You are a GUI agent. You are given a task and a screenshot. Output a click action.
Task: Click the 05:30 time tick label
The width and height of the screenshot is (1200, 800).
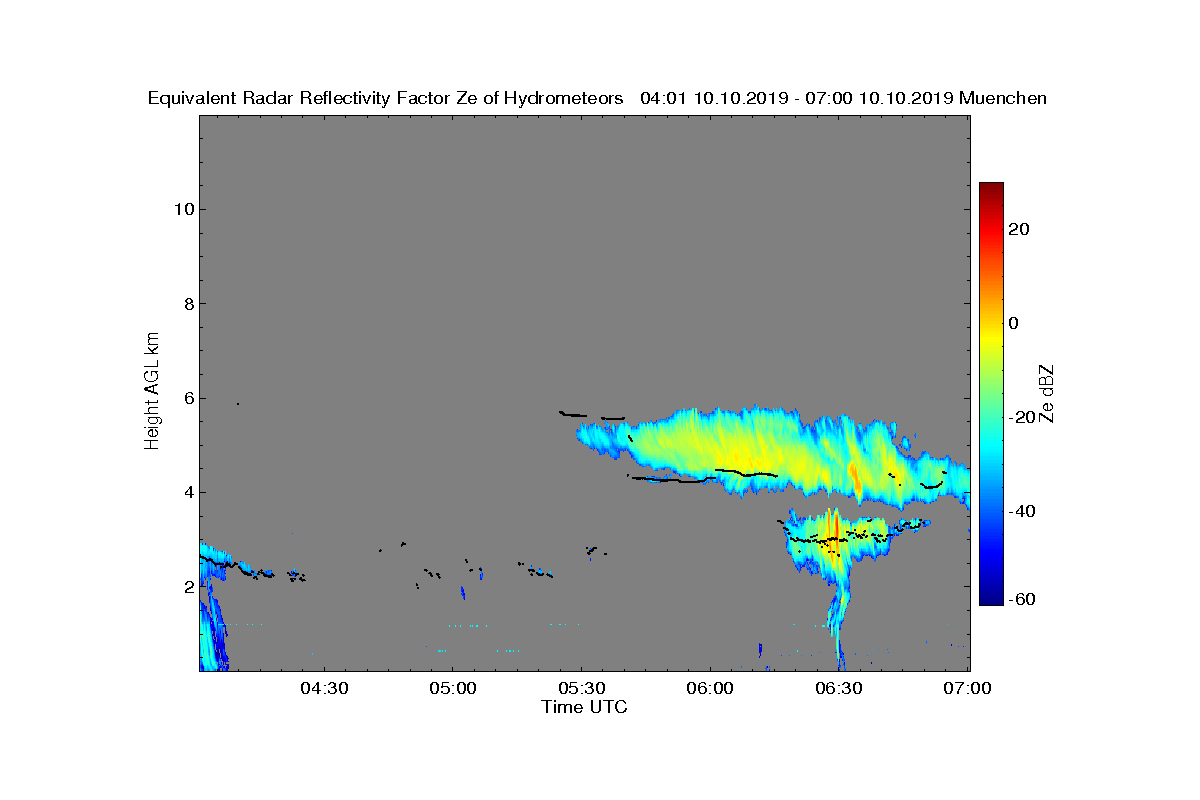(581, 689)
